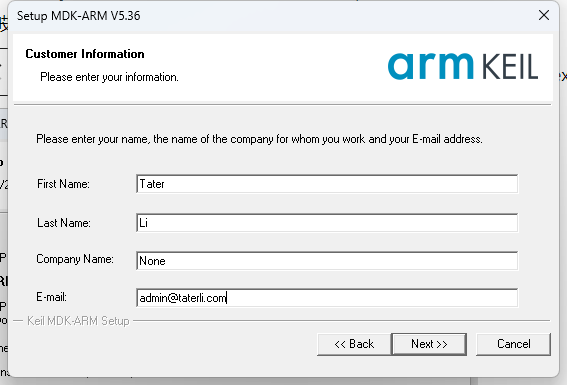The width and height of the screenshot is (567, 385).
Task: Click the 'First Name:' label
Action: point(63,184)
